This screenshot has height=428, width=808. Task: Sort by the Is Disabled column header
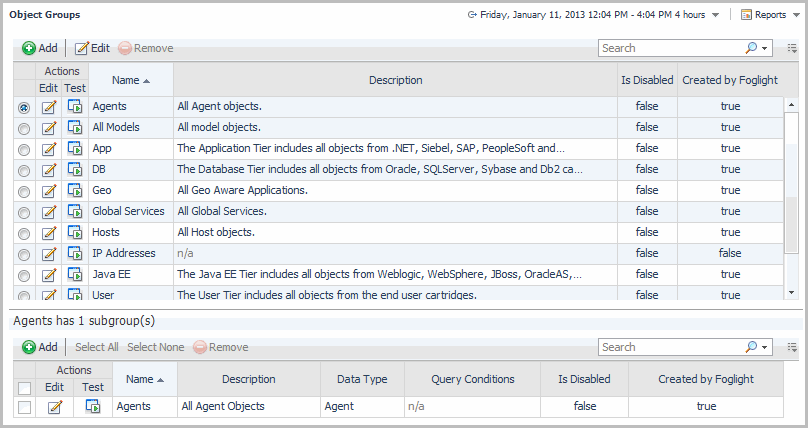[646, 80]
